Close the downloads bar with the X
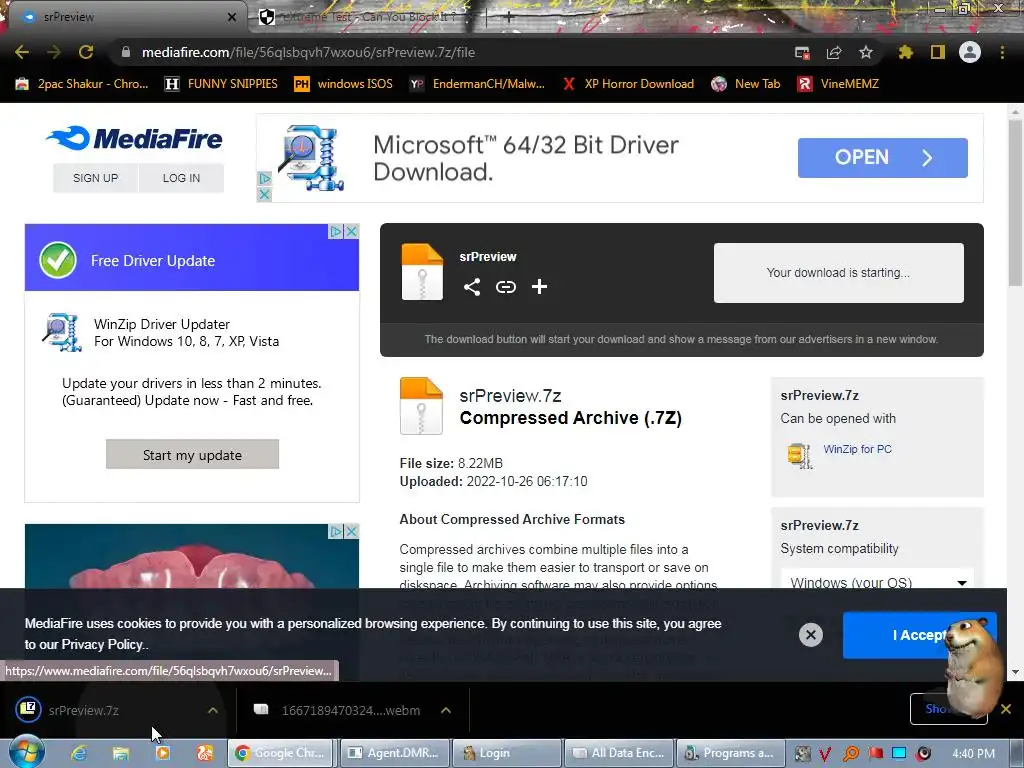The width and height of the screenshot is (1024, 768). click(1006, 709)
